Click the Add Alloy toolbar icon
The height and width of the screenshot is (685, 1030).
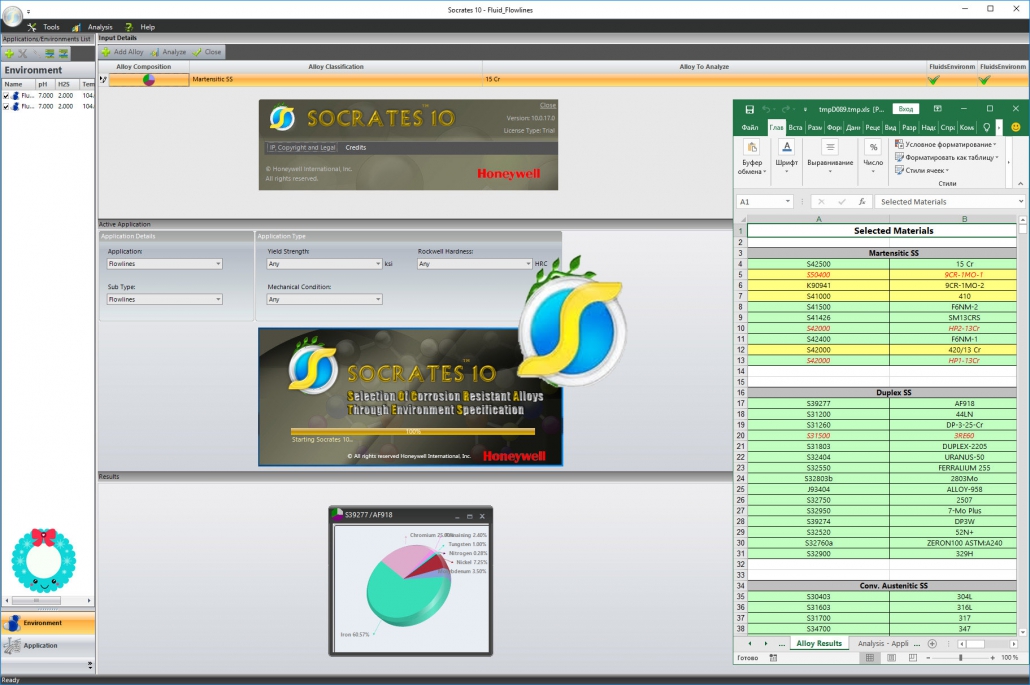pos(106,51)
